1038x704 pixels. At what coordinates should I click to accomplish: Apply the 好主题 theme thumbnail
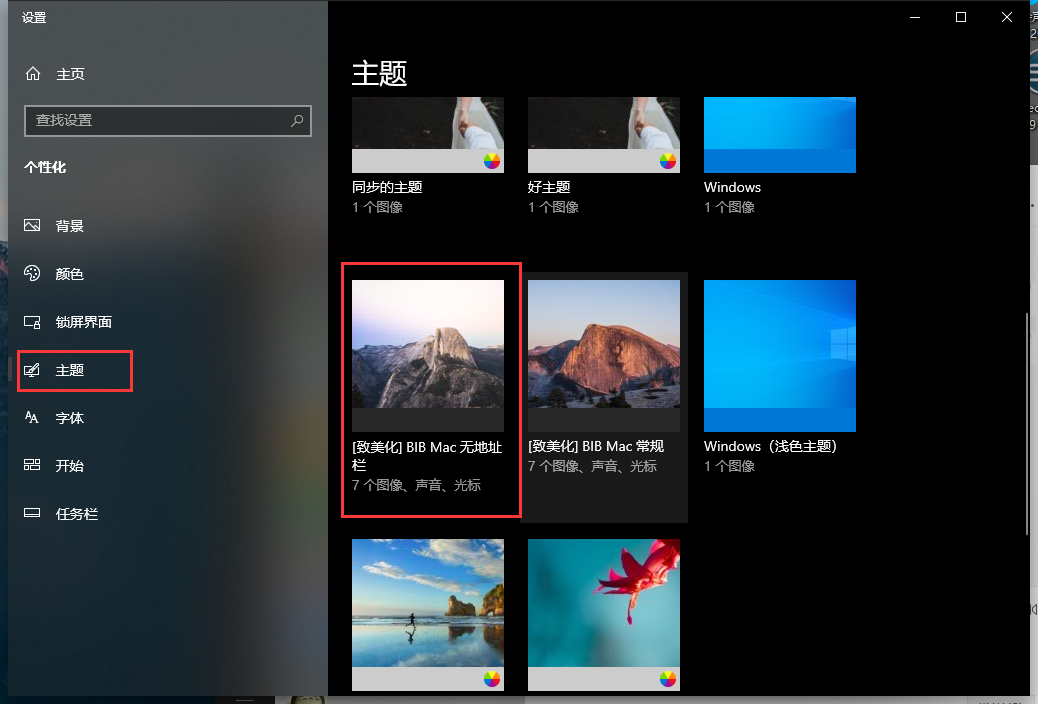[604, 135]
